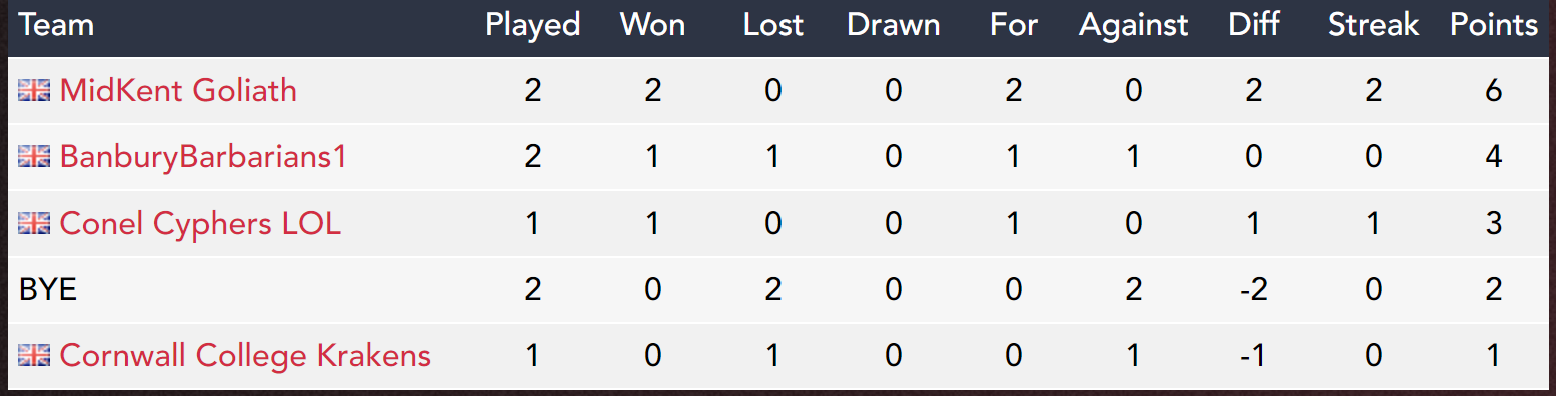Click the UK flag beside Cornwall College Krakens
Image resolution: width=1556 pixels, height=396 pixels.
(34, 355)
